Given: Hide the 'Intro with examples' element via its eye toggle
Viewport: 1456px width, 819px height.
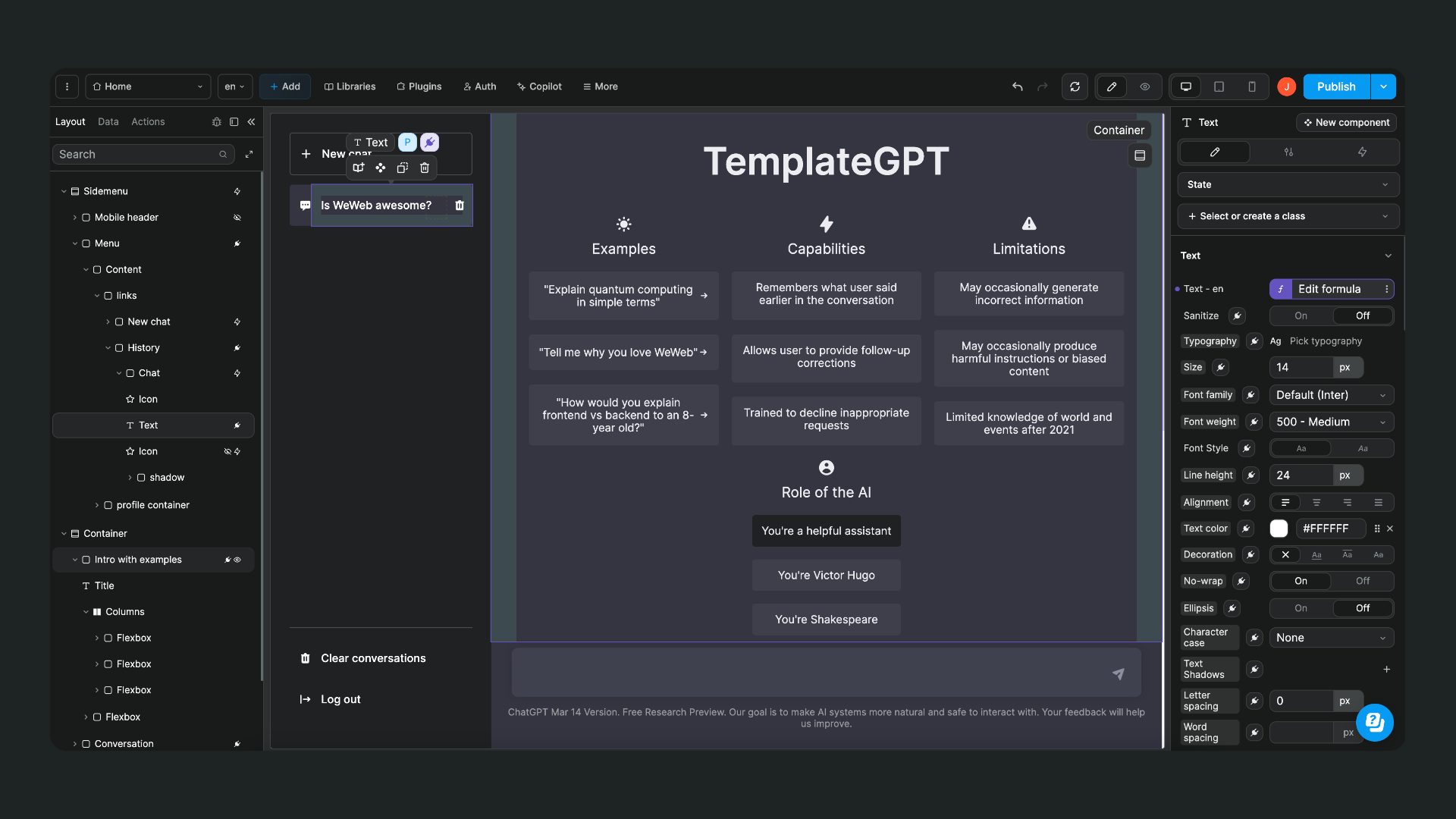Looking at the screenshot, I should coord(237,560).
